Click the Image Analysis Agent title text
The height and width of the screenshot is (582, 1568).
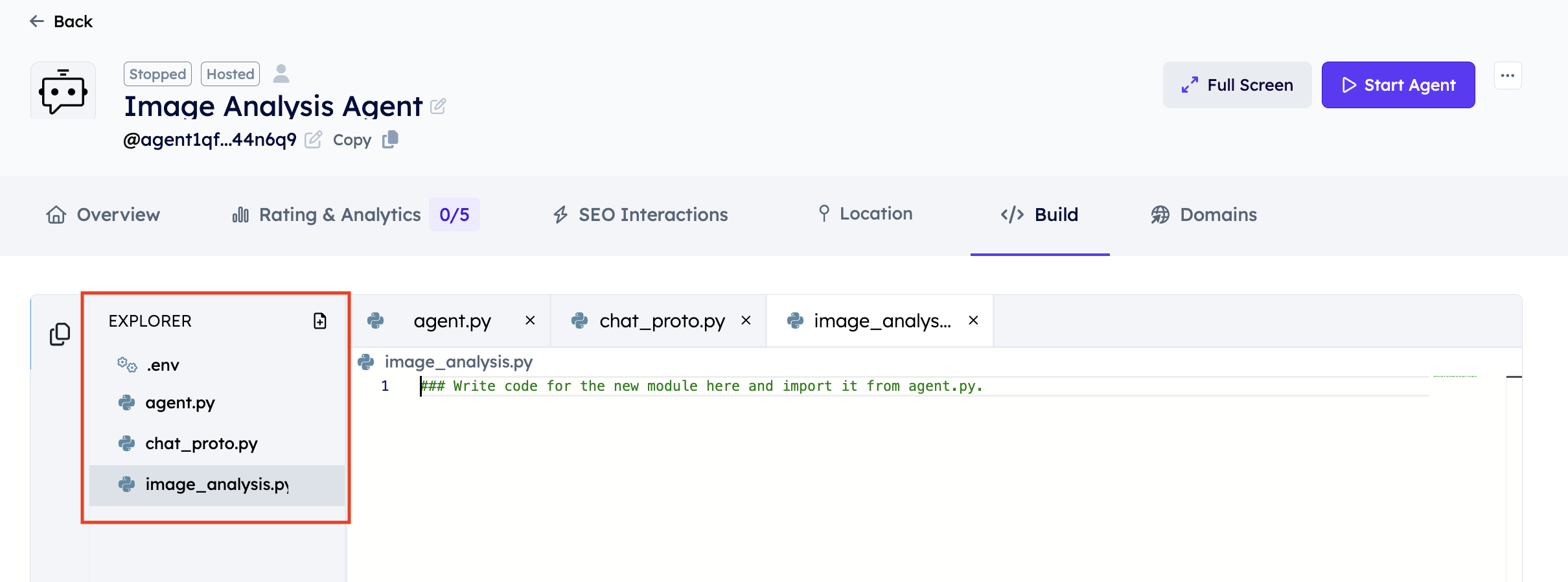[273, 106]
